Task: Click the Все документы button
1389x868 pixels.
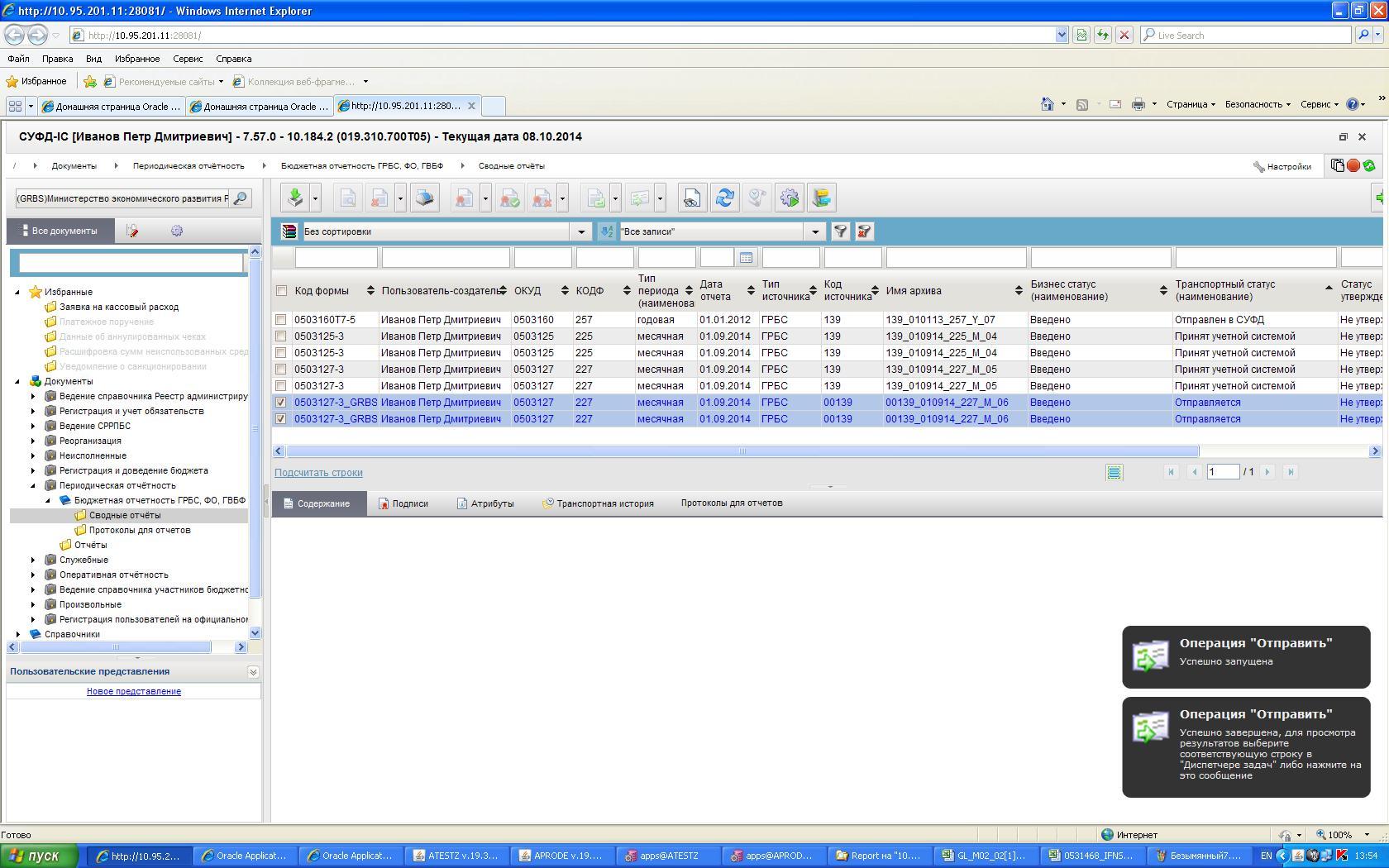Action: (x=59, y=231)
